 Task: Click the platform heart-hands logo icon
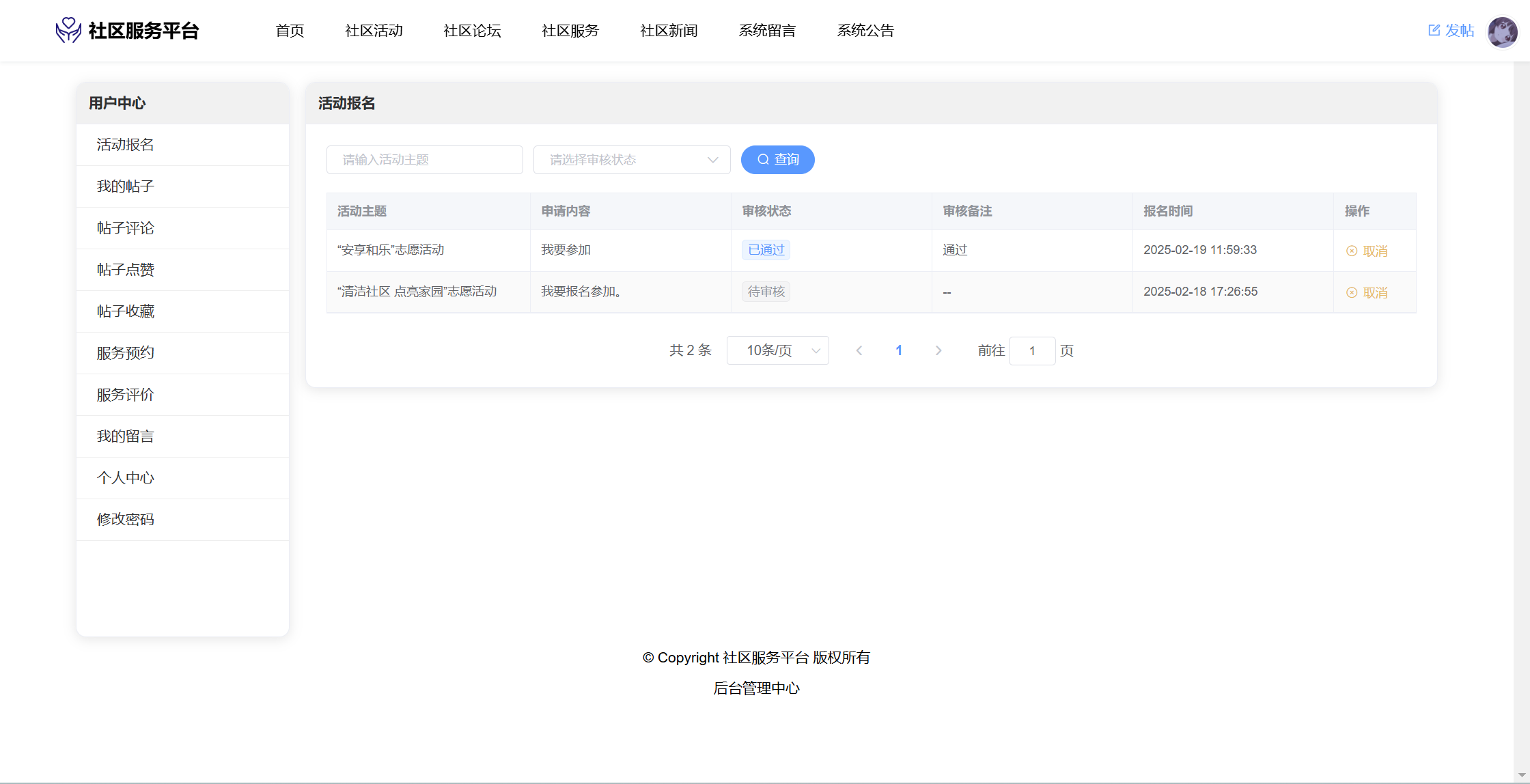(x=68, y=30)
